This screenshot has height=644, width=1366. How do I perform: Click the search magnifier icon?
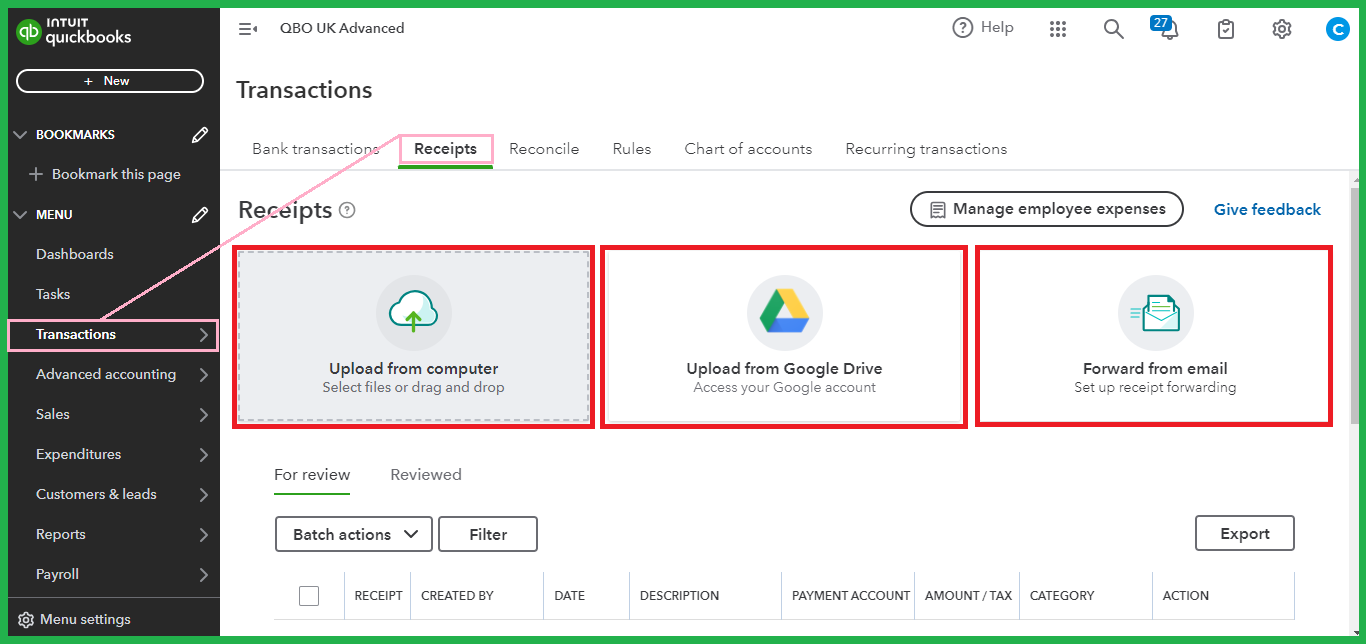[x=1113, y=29]
